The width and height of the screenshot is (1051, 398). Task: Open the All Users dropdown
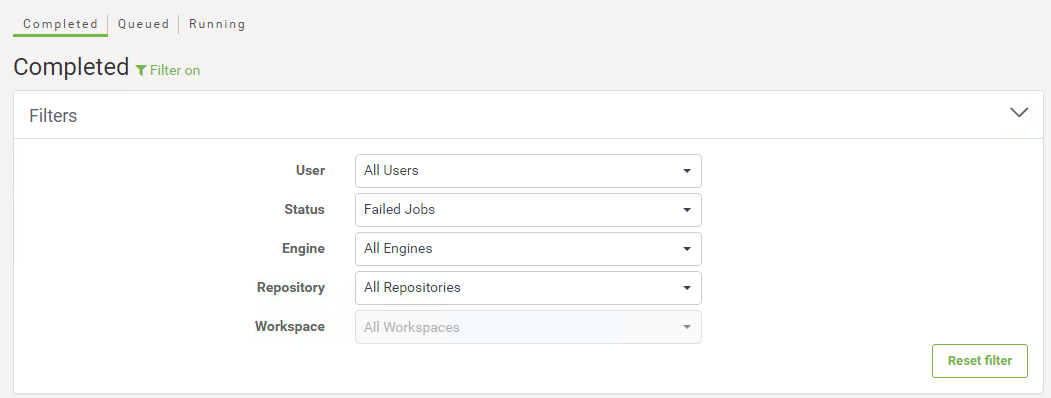pyautogui.click(x=528, y=171)
